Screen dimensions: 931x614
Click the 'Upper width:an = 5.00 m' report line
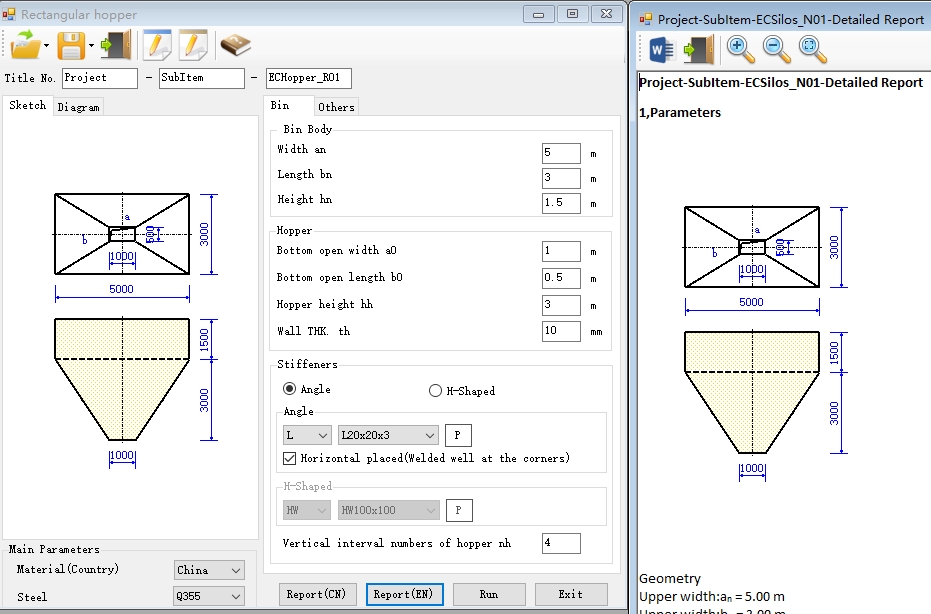click(x=712, y=597)
